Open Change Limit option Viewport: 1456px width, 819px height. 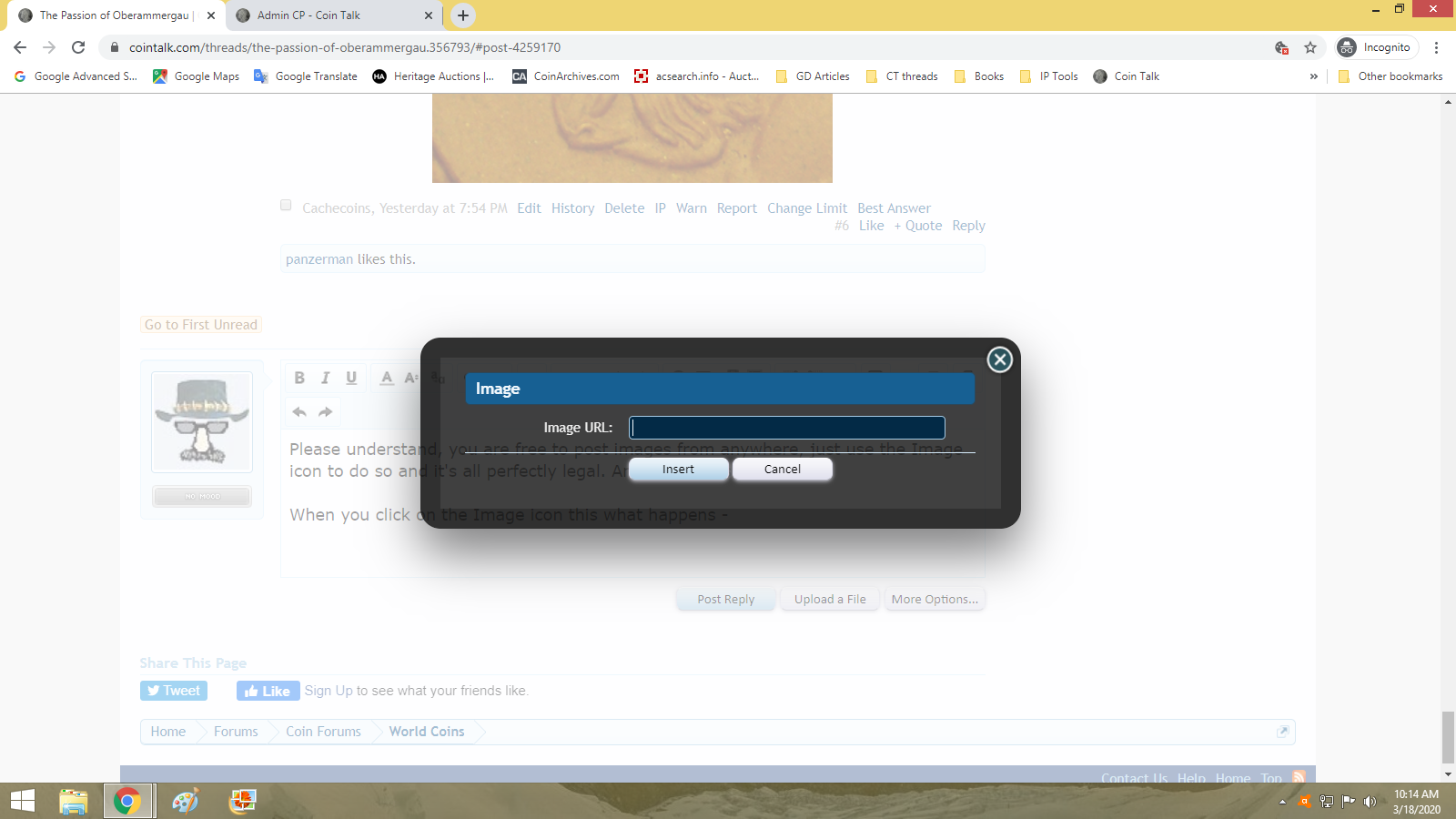click(x=807, y=208)
